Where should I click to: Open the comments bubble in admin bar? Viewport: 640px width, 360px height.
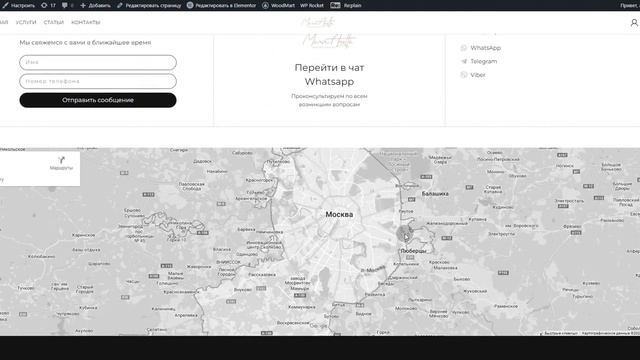tap(67, 5)
